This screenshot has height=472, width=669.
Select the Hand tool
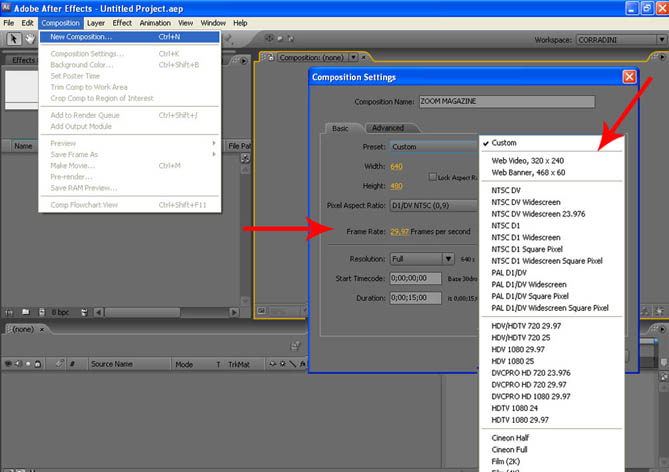coord(29,39)
